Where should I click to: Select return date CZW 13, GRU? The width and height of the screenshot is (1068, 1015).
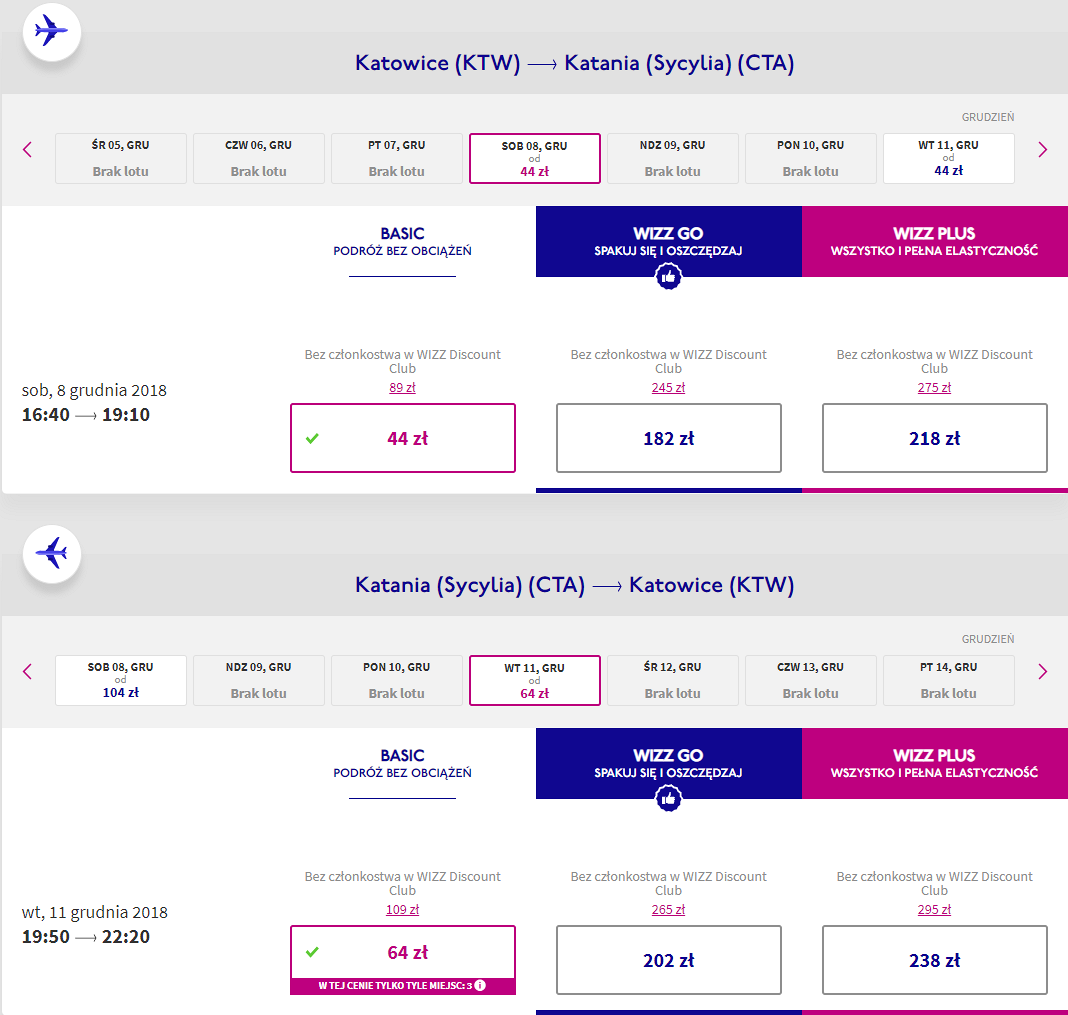tap(811, 680)
